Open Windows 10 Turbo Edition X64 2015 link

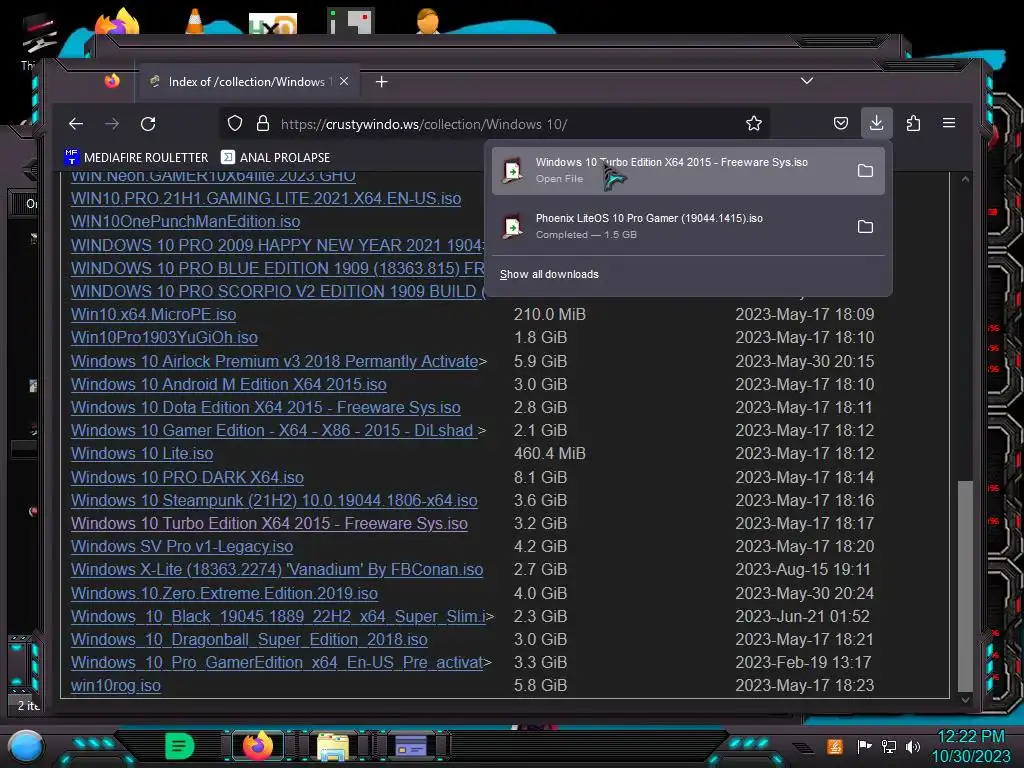[x=269, y=523]
